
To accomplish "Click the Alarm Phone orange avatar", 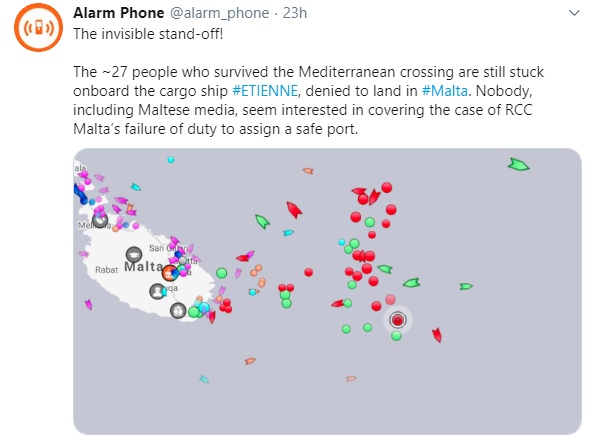I will [x=38, y=27].
